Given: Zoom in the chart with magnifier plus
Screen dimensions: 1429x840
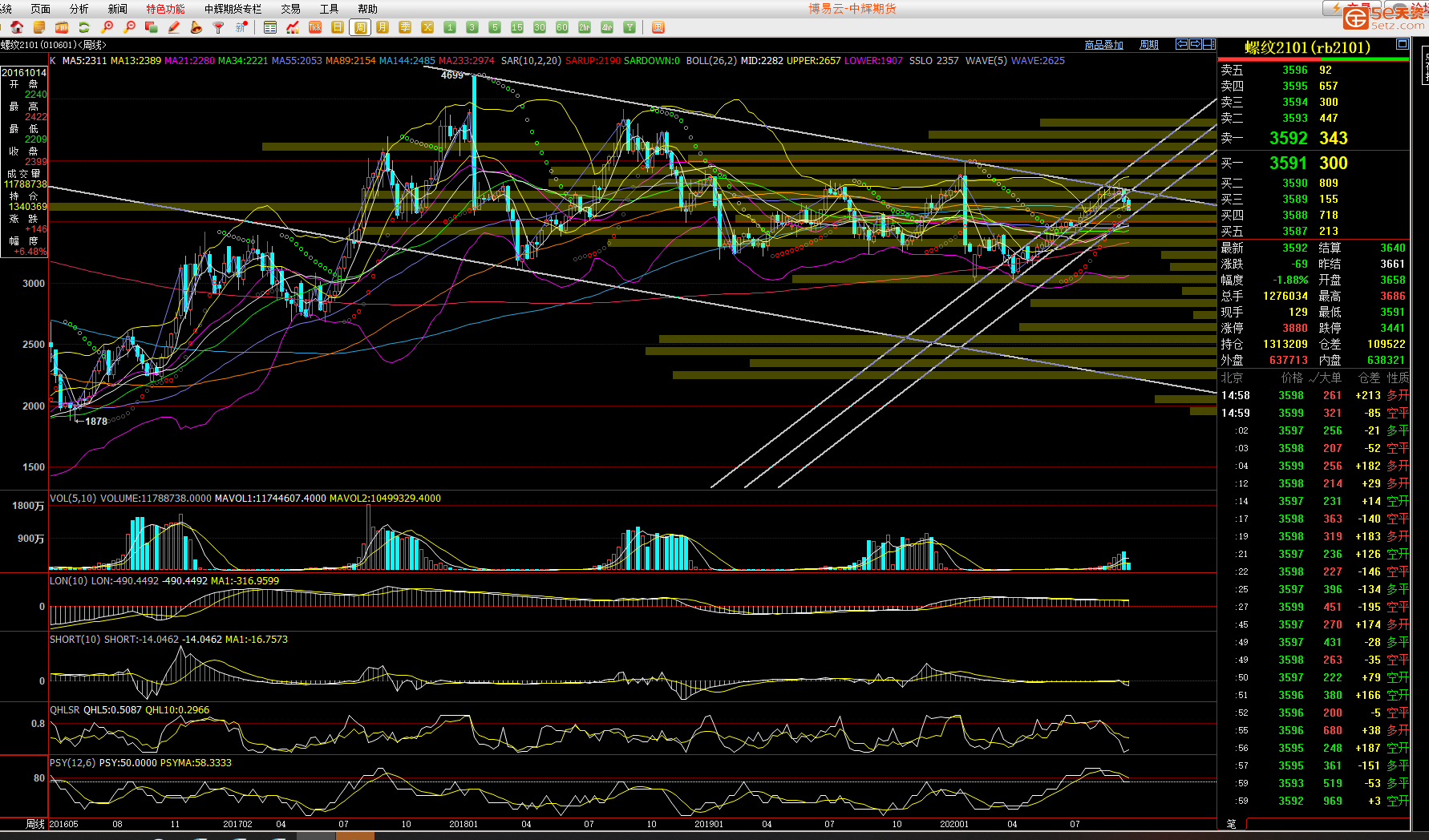Looking at the screenshot, I should (x=107, y=27).
